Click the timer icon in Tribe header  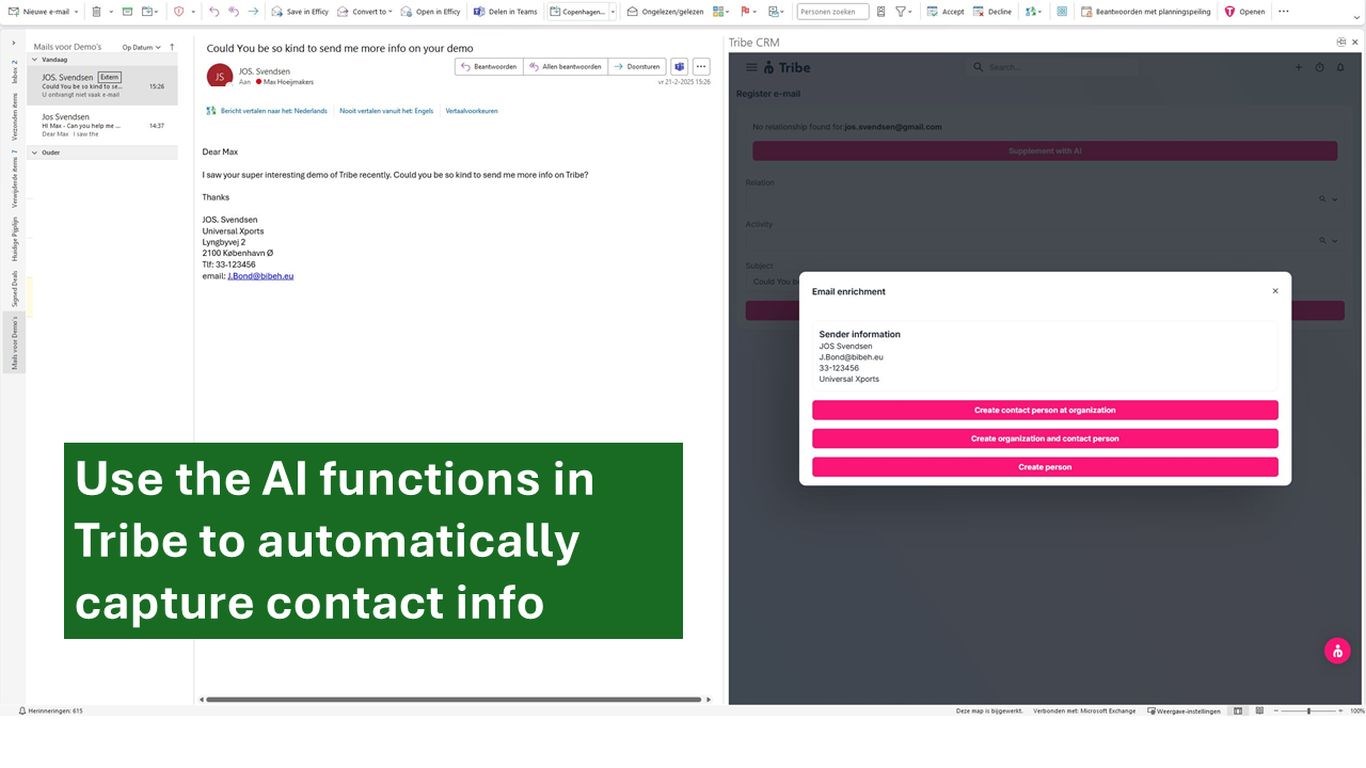pyautogui.click(x=1319, y=67)
